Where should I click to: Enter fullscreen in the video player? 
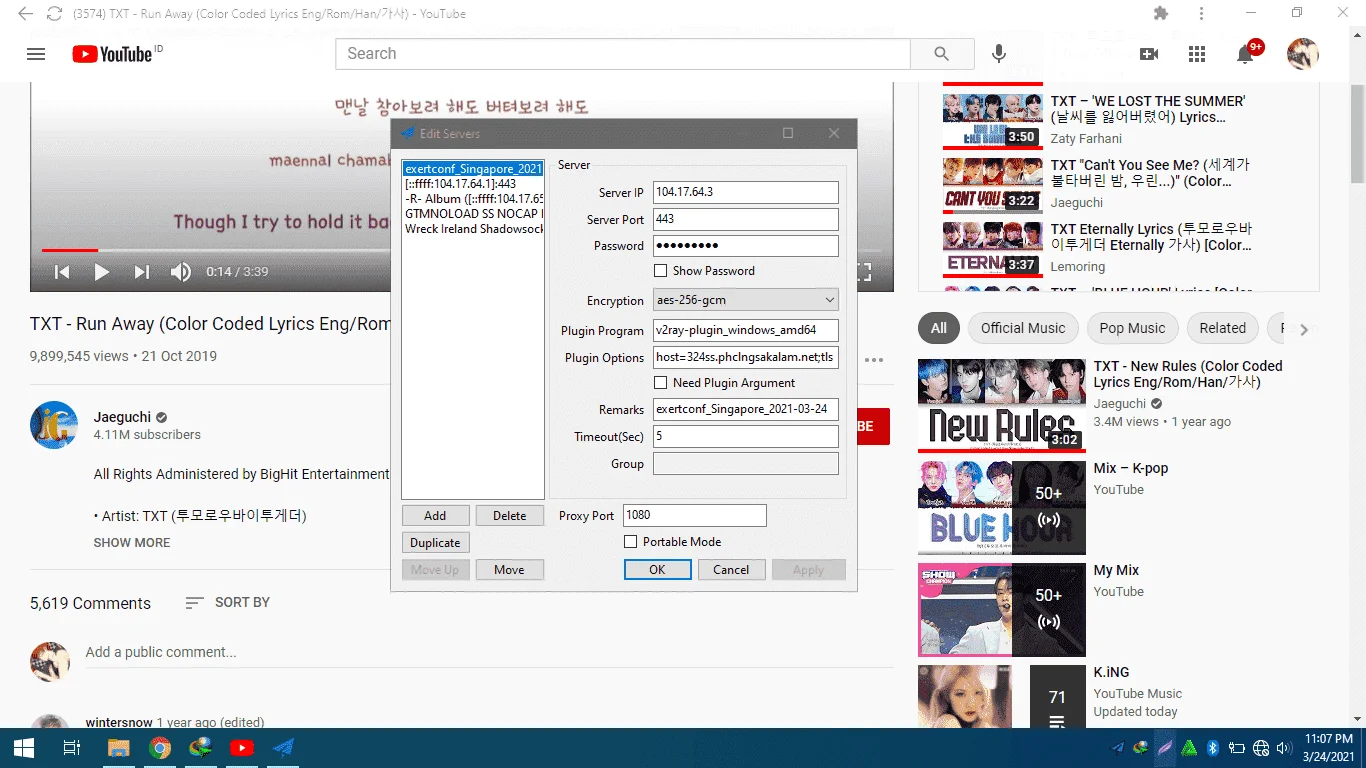[x=865, y=272]
